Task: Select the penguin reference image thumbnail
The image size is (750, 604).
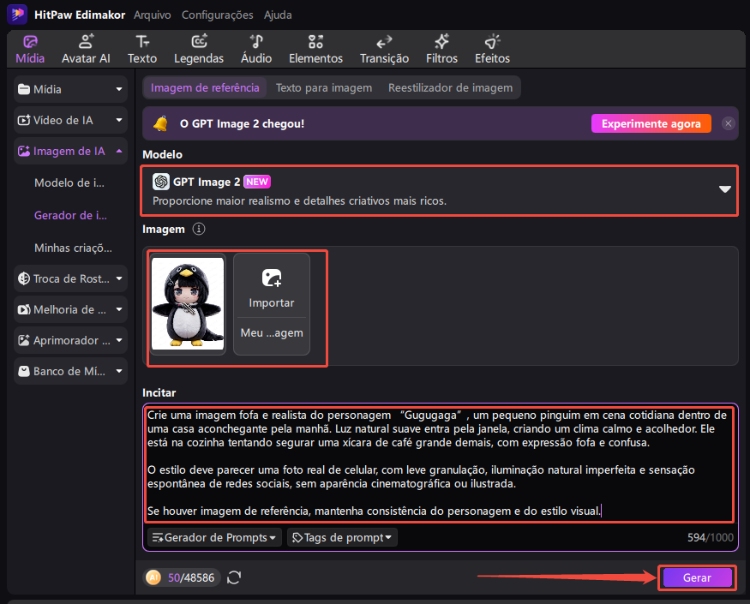Action: (x=188, y=304)
